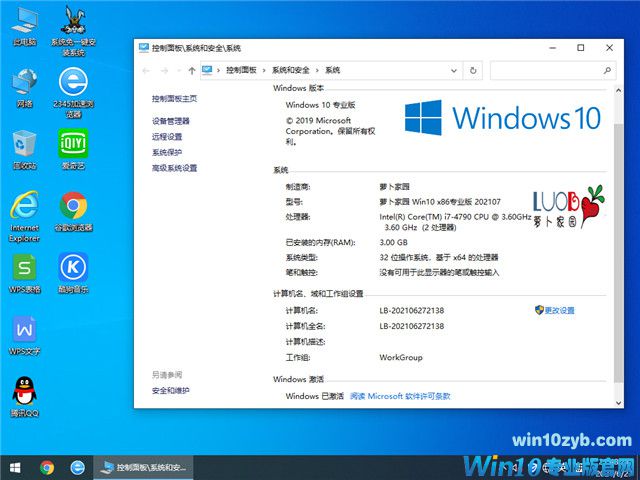
Task: Minimize the system window
Action: tap(553, 48)
